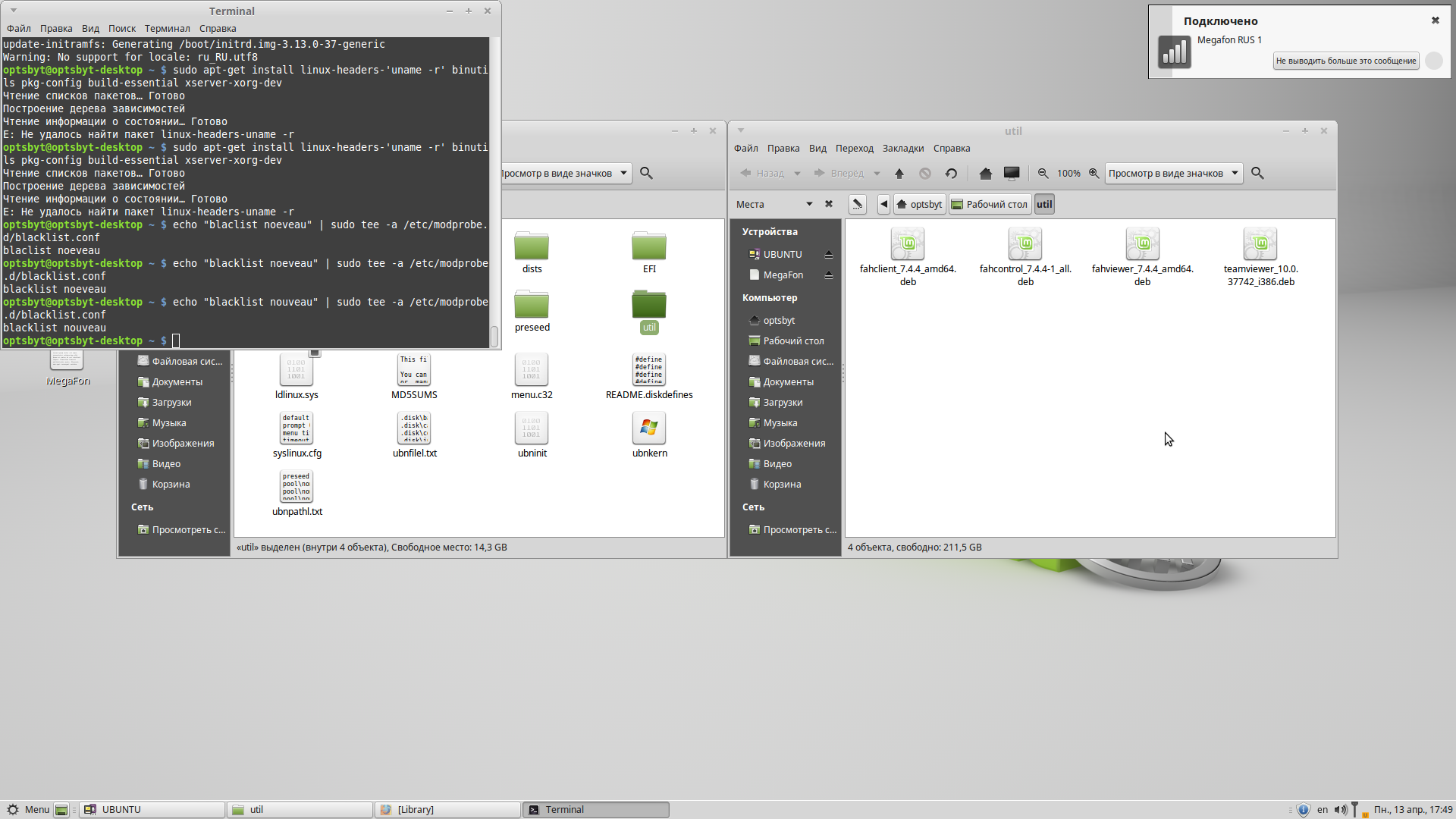Viewport: 1456px width, 819px height.
Task: Open the Закладки menu
Action: [902, 149]
